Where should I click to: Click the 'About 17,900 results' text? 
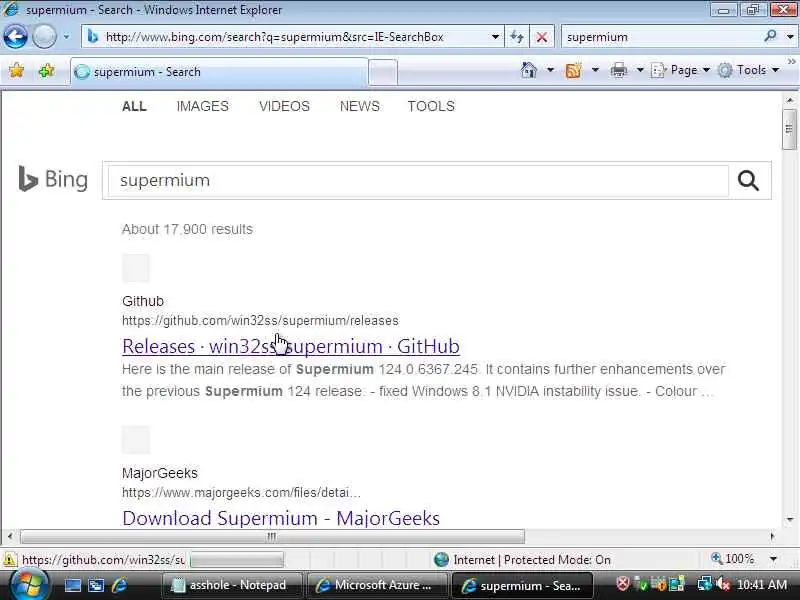click(187, 229)
